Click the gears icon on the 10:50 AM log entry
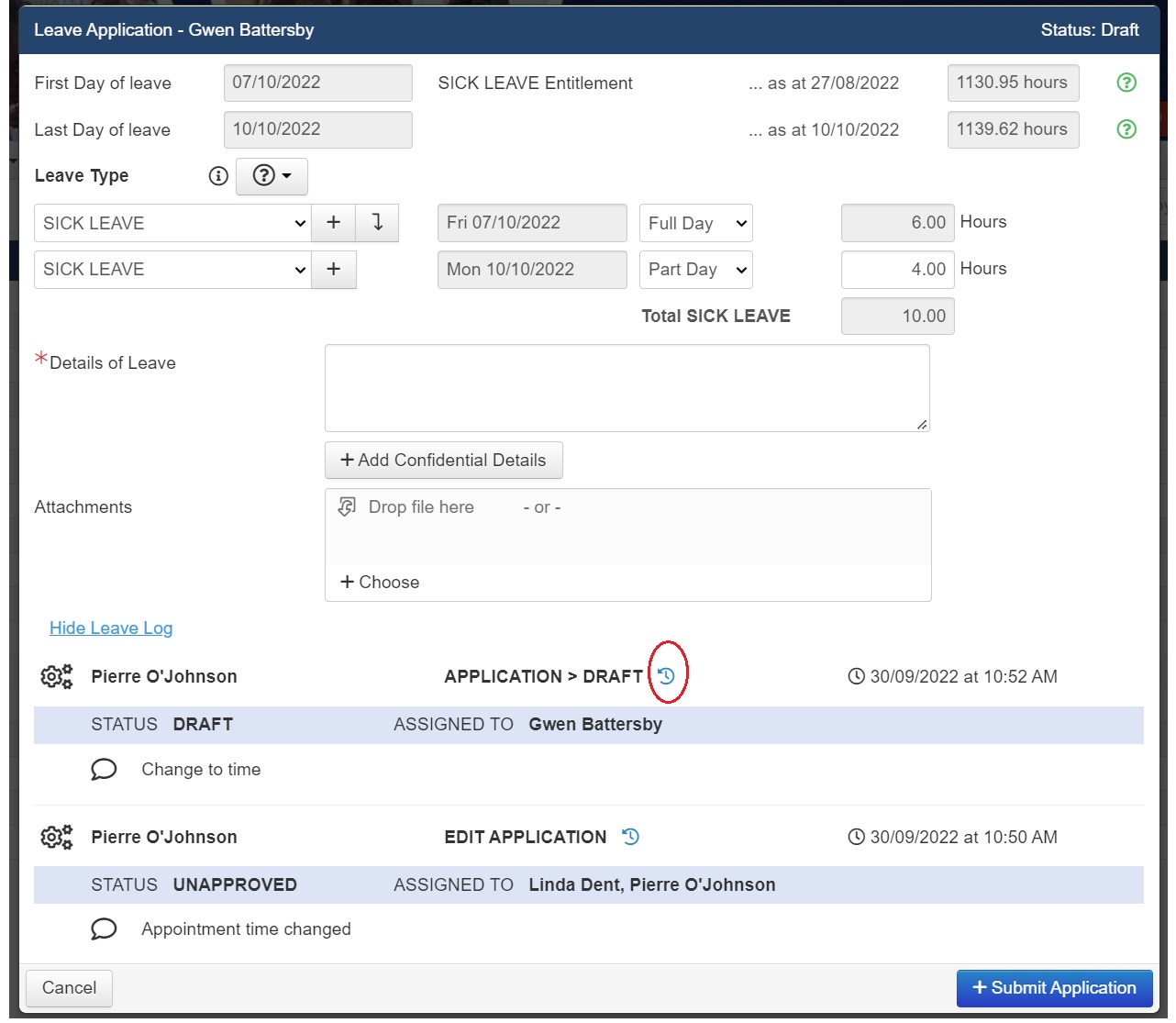The image size is (1176, 1023). pos(56,838)
